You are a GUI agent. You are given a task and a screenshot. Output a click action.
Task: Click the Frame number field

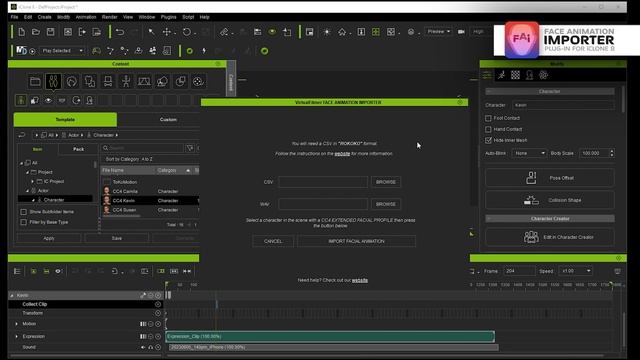click(519, 271)
